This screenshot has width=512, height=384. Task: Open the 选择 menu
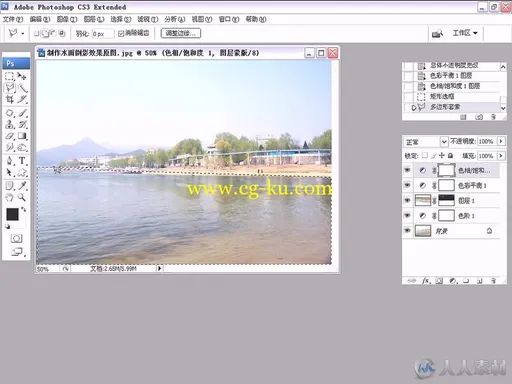121,19
